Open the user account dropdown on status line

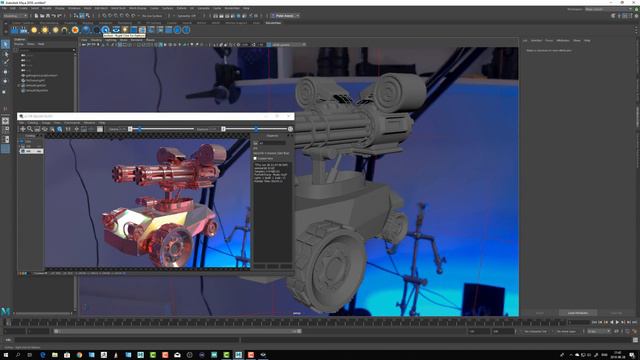(285, 16)
